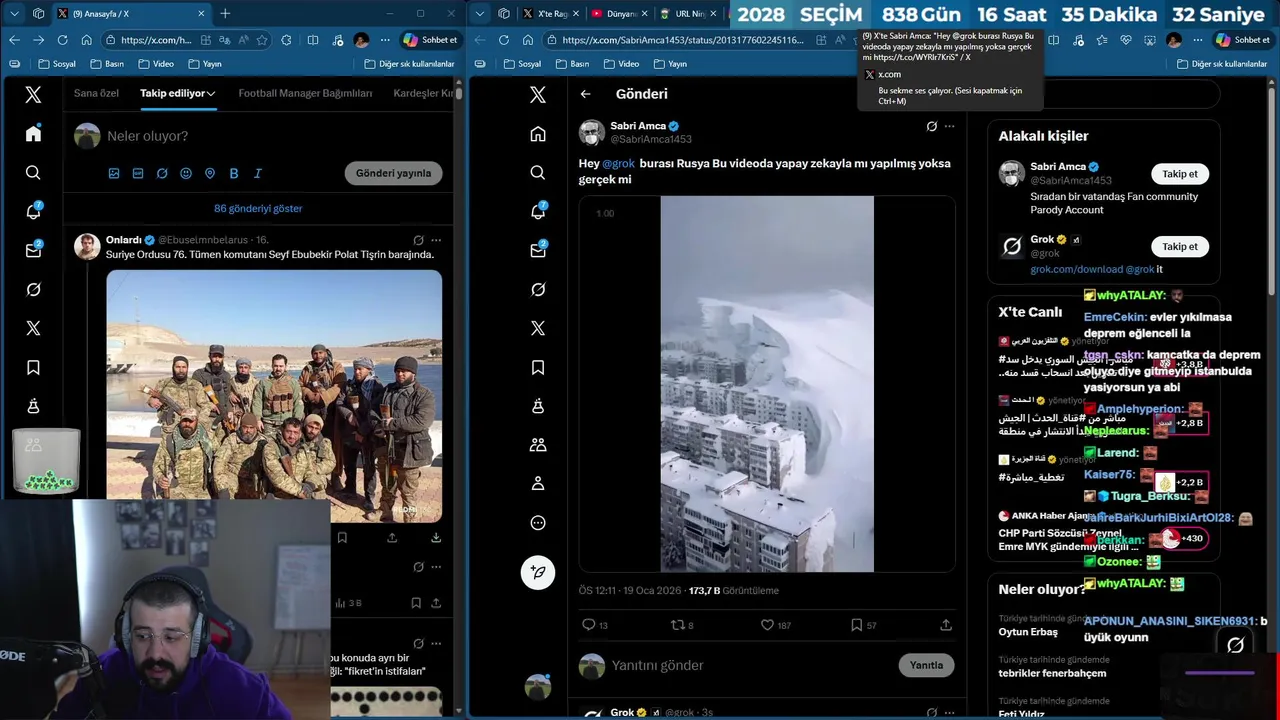1280x720 pixels.
Task: Like Sabri Amca's post
Action: point(767,625)
